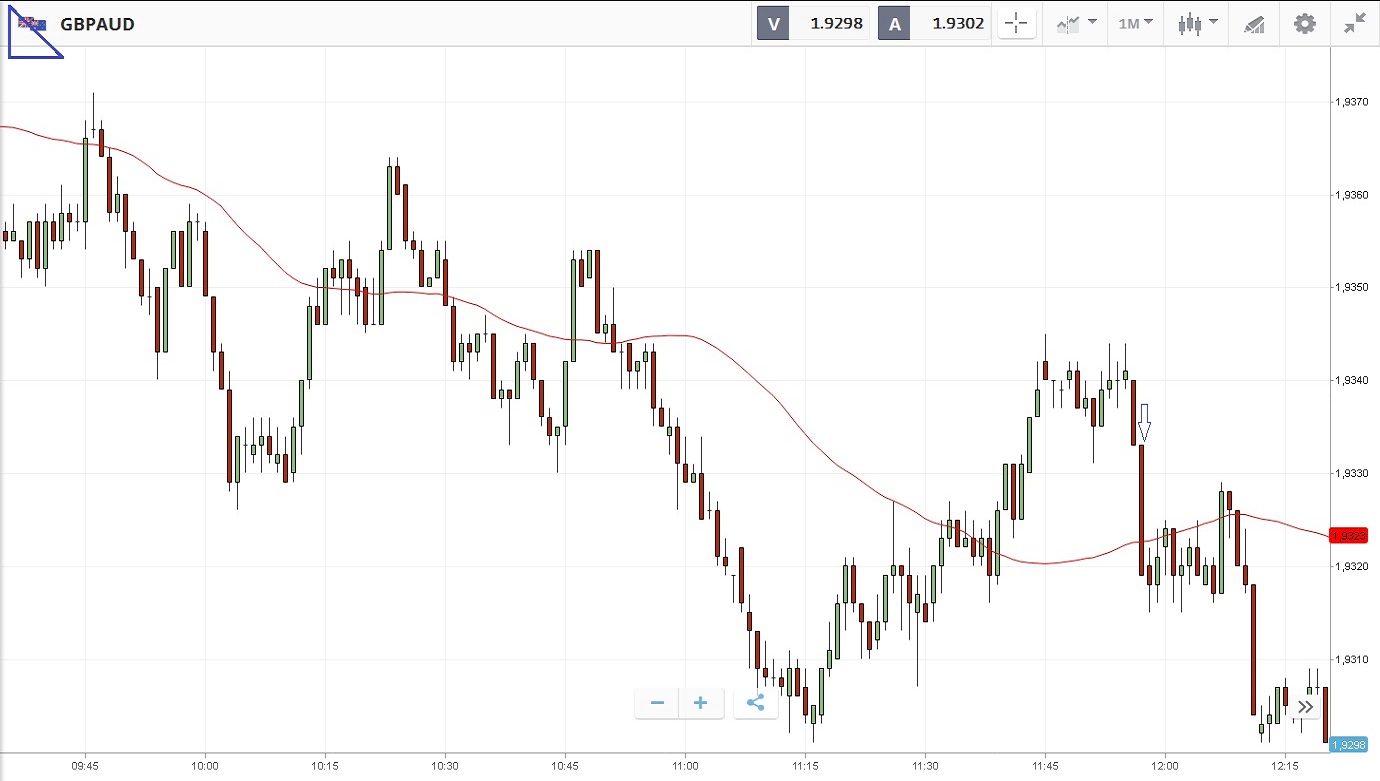The height and width of the screenshot is (781, 1380).
Task: Collapse the chart from fullscreen
Action: (1355, 24)
